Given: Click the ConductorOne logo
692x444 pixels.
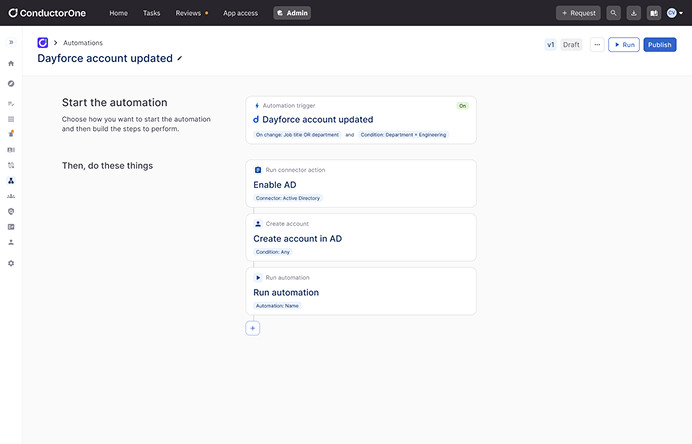Looking at the screenshot, I should (47, 13).
